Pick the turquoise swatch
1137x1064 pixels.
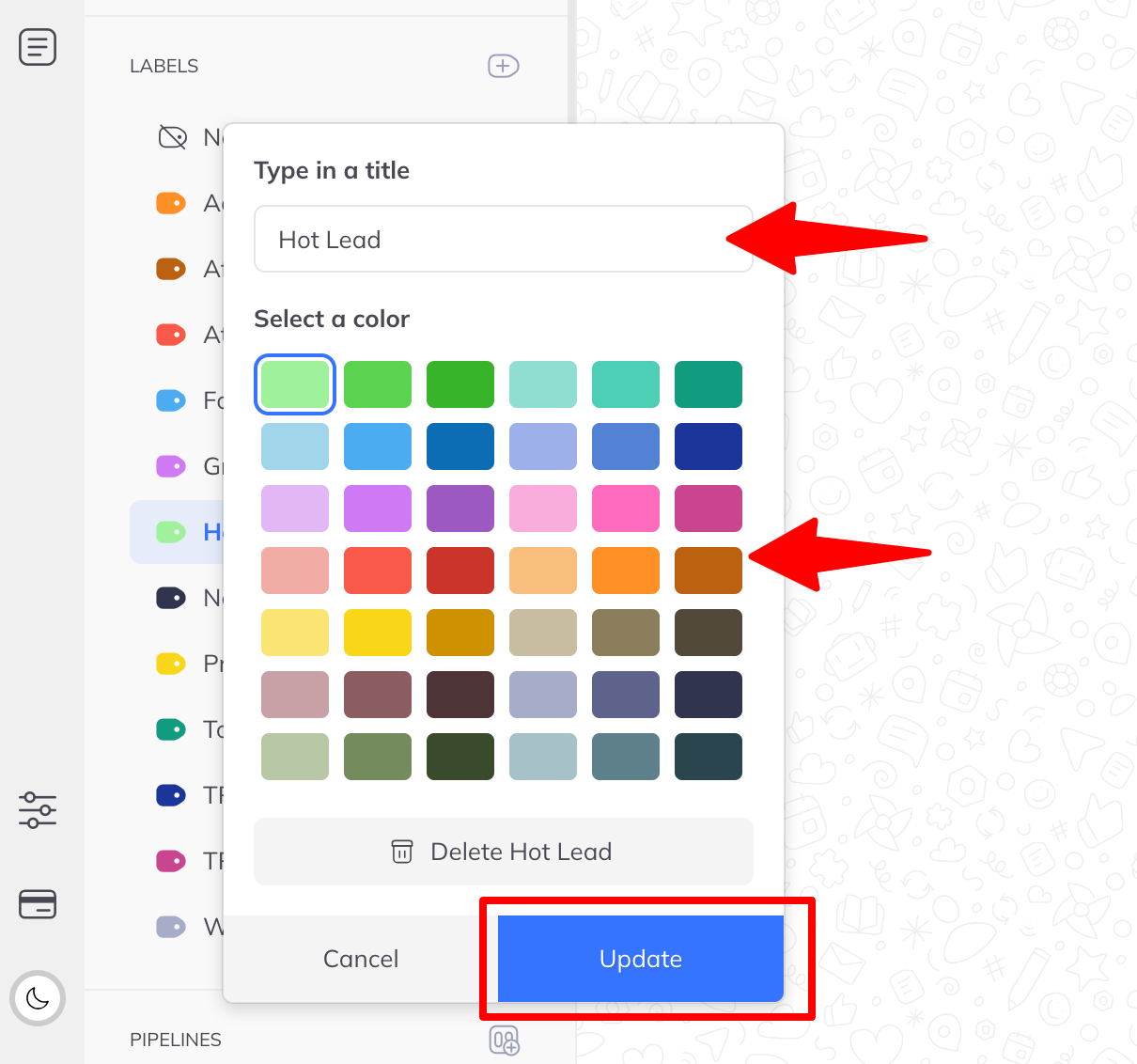pyautogui.click(x=626, y=384)
